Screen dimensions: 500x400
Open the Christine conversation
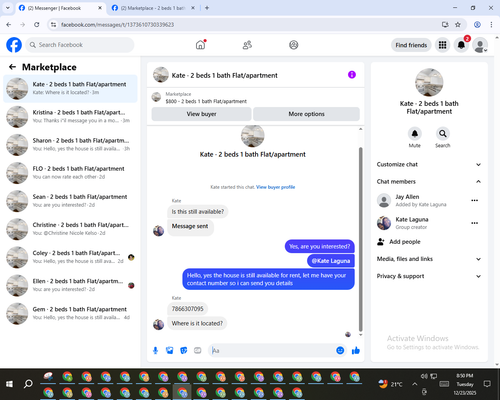70,229
